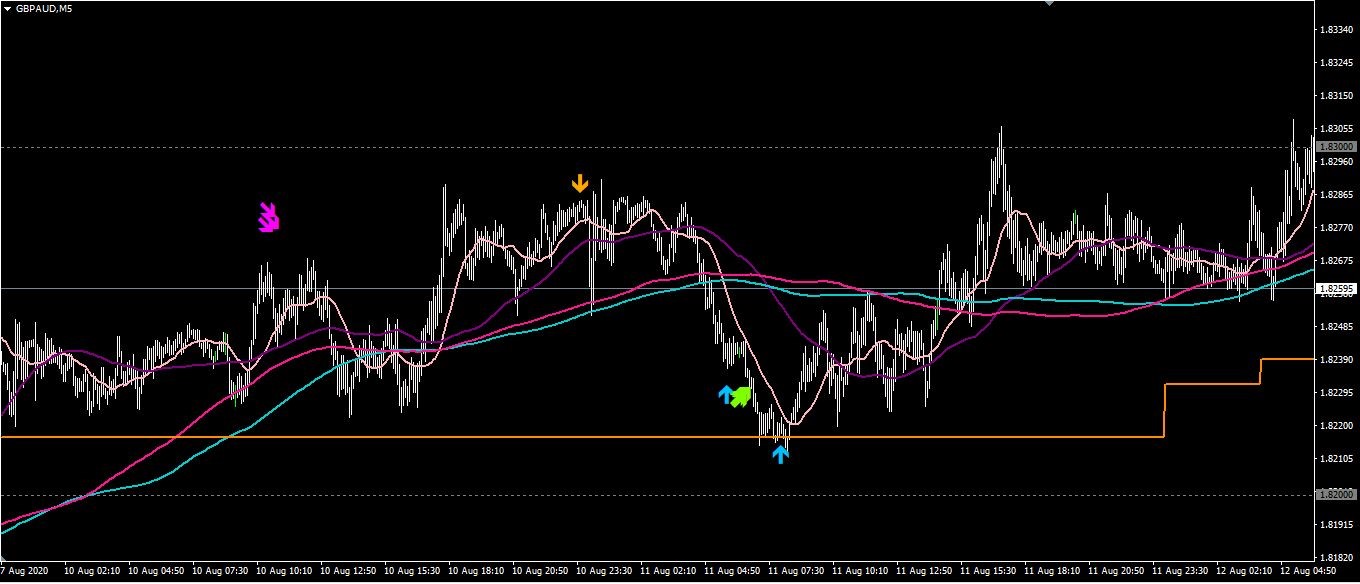Image resolution: width=1360 pixels, height=584 pixels.
Task: Click the 10 Aug 04:50 time label
Action: [x=157, y=571]
